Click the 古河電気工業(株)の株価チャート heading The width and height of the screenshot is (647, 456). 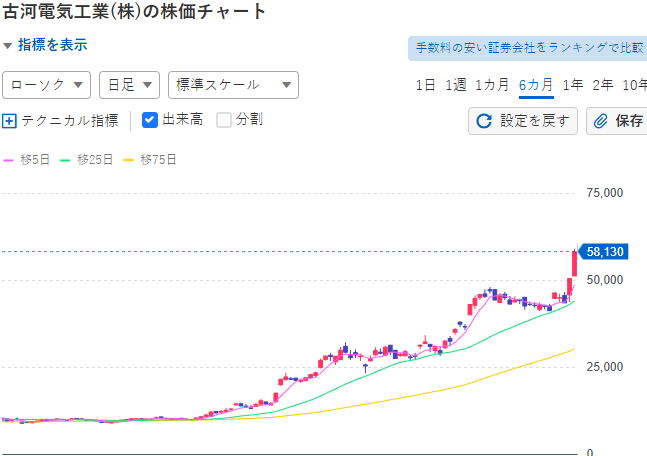tap(135, 11)
